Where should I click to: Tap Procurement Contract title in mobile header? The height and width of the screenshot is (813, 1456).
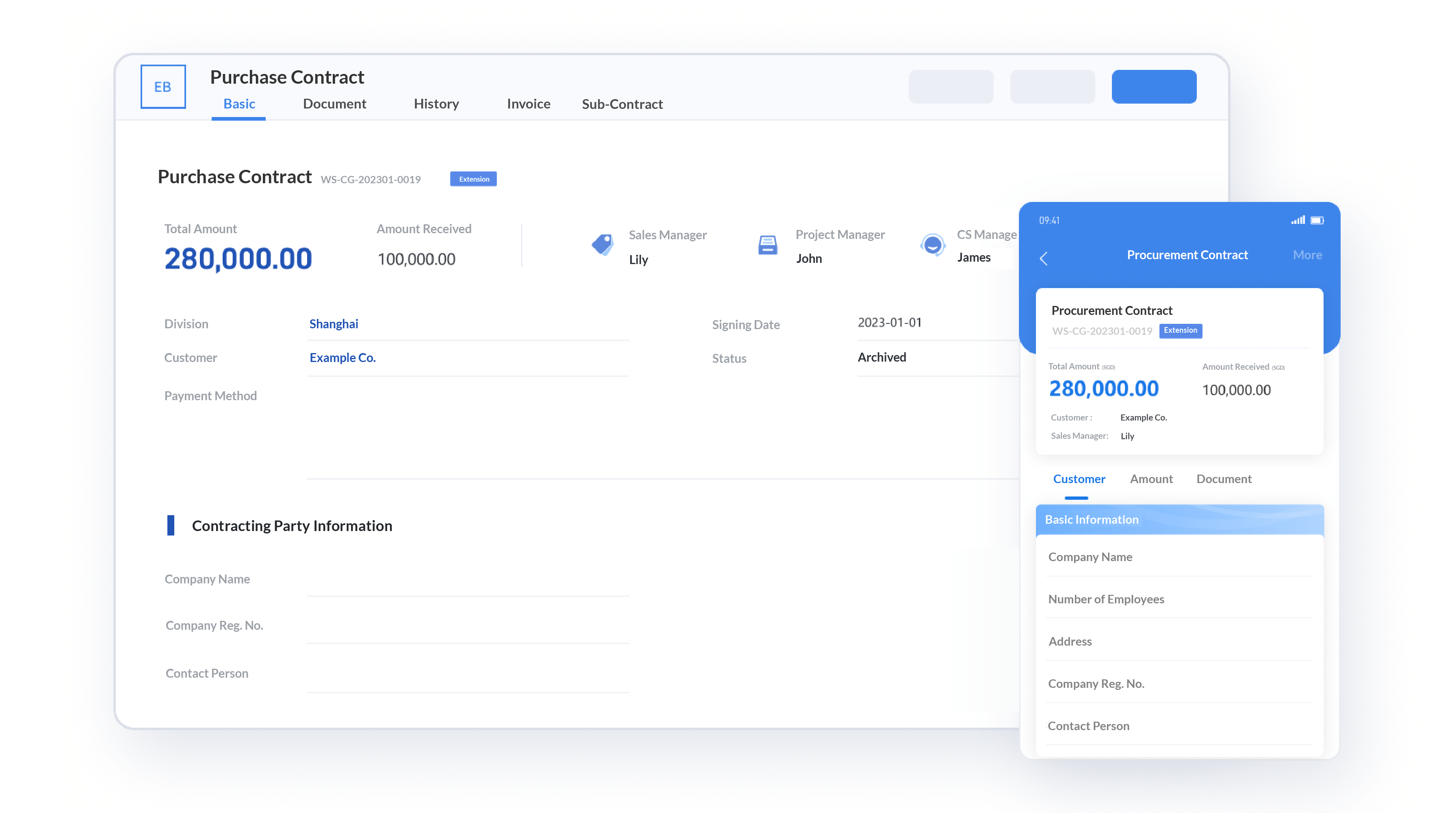1187,255
